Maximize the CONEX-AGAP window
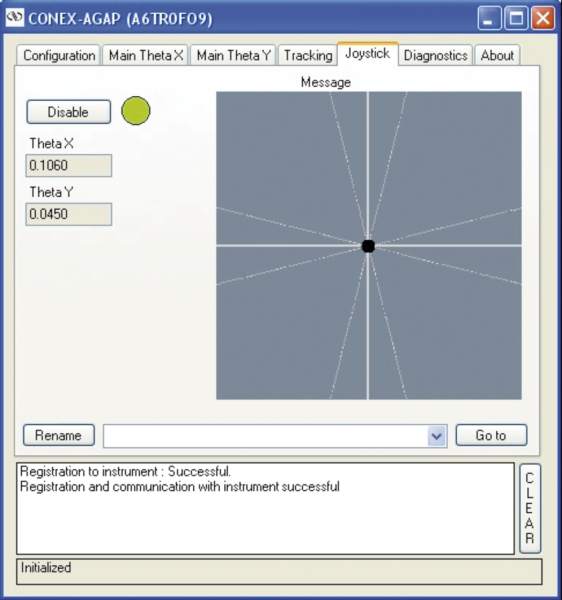The height and width of the screenshot is (600, 562). [x=516, y=18]
